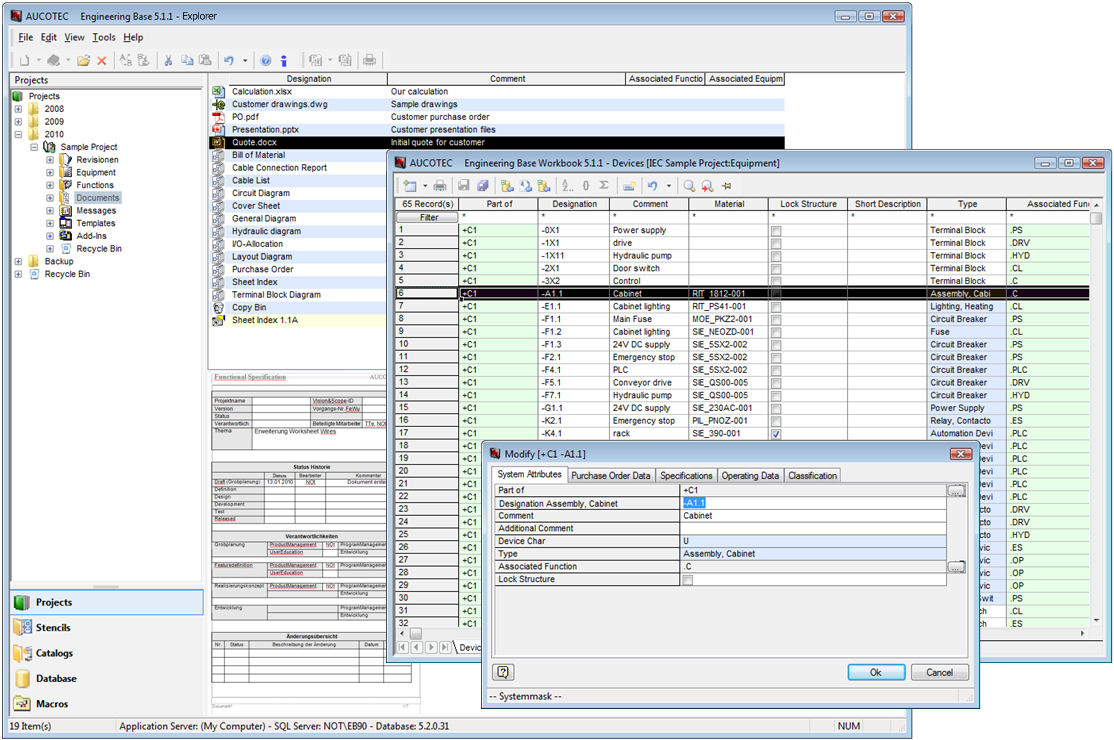This screenshot has height=740, width=1114.
Task: Toggle Lock Structure checkbox in Modify dialog
Action: [x=688, y=580]
